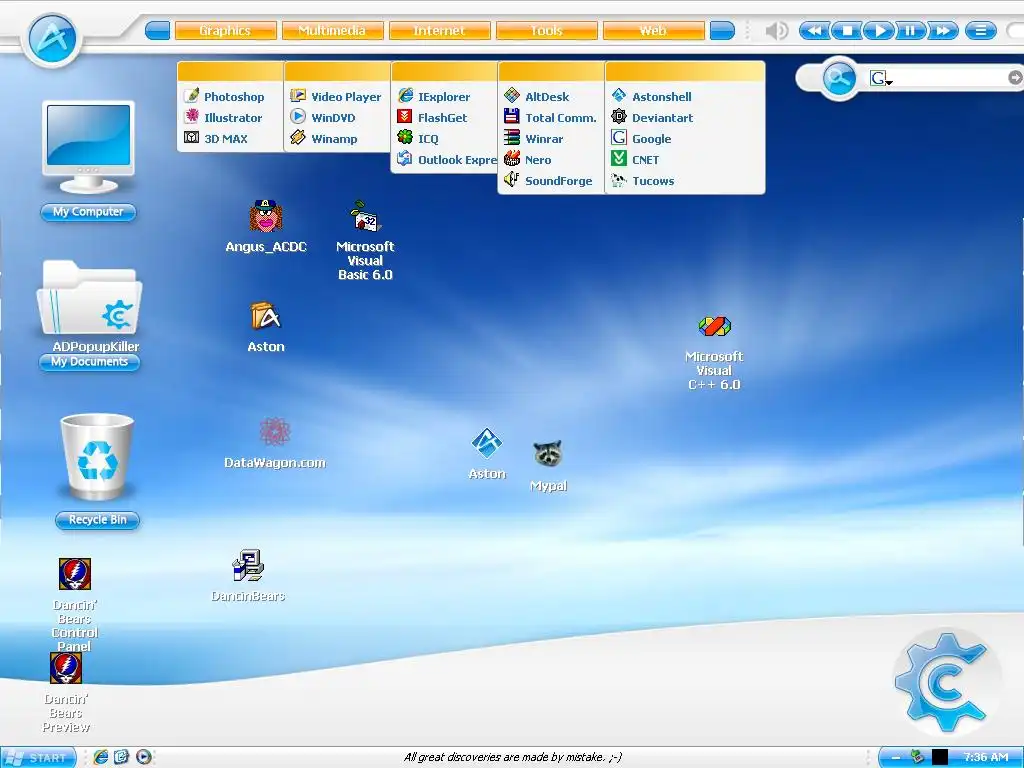Click the blue button left of Graphics tab
1024x768 pixels.
click(x=157, y=31)
